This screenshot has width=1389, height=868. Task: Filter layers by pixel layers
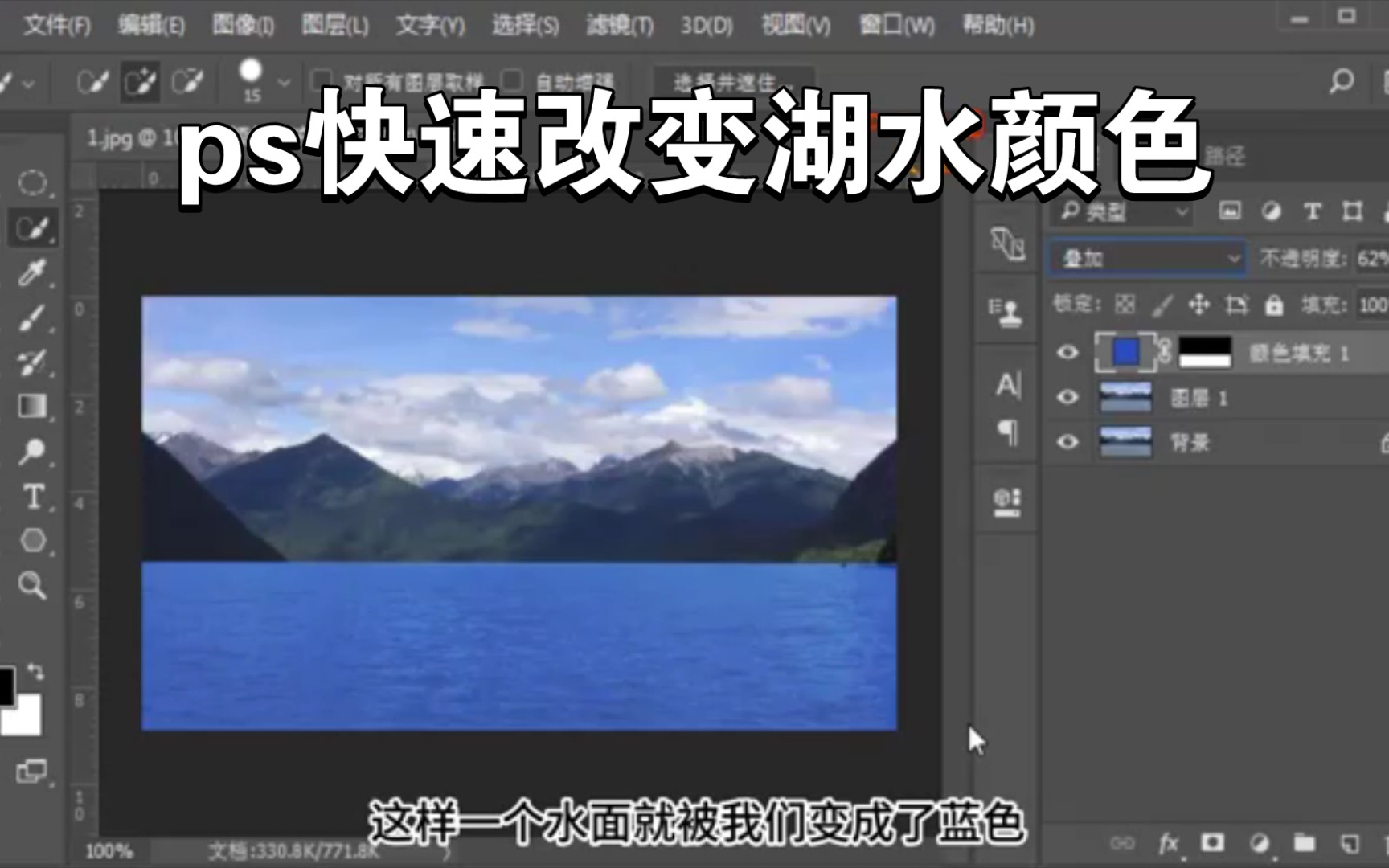[1230, 211]
